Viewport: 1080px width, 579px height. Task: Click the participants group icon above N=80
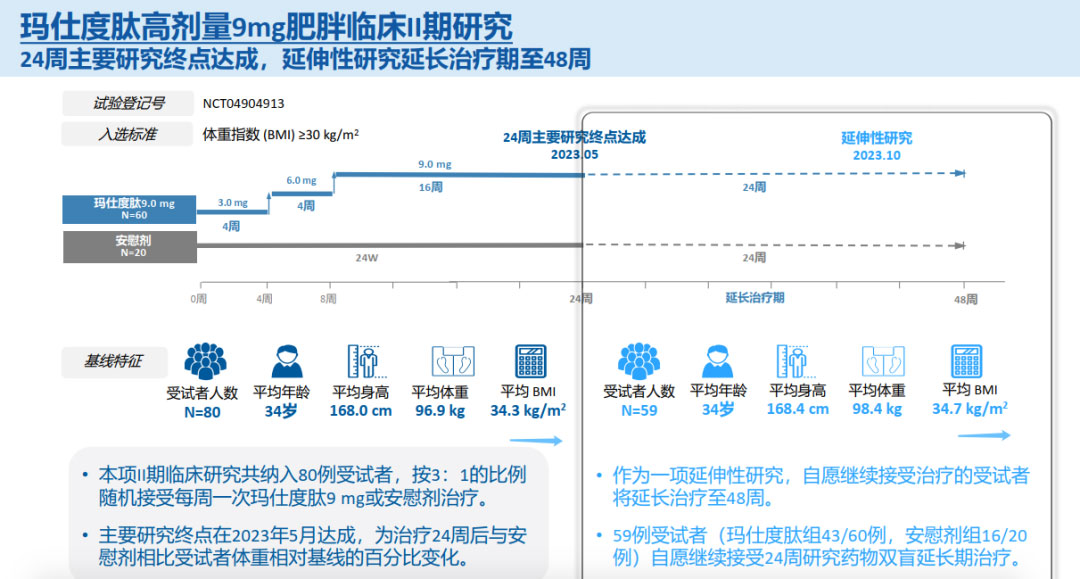click(205, 360)
